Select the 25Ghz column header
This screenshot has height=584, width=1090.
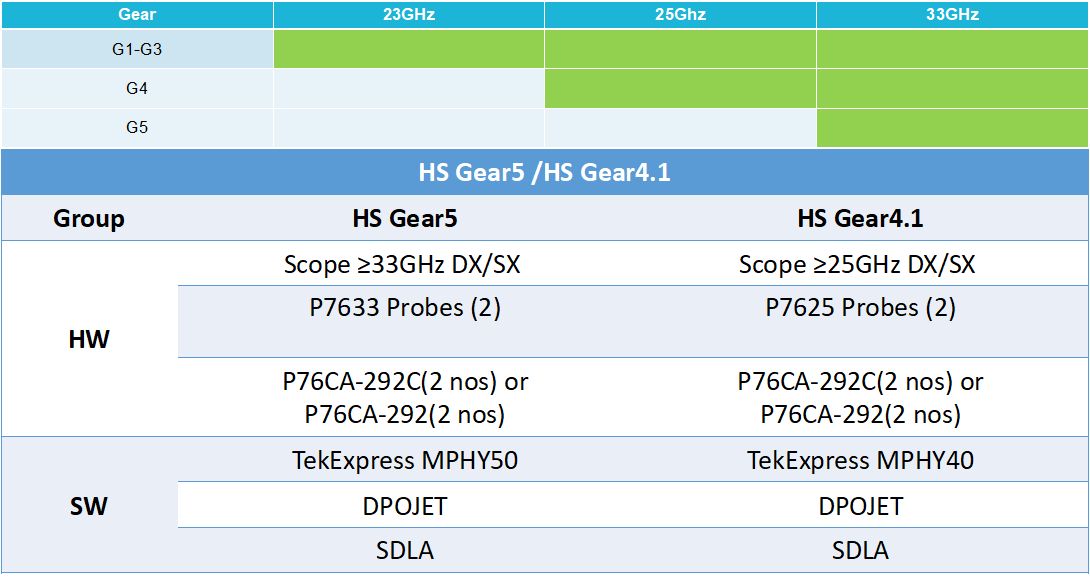pyautogui.click(x=680, y=14)
